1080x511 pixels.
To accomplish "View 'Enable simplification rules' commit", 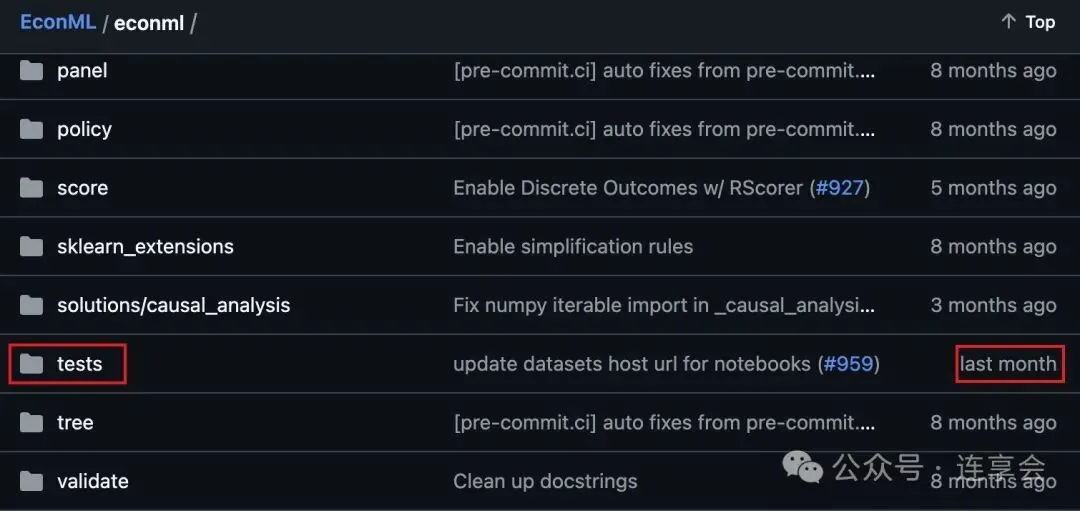I will click(x=573, y=247).
